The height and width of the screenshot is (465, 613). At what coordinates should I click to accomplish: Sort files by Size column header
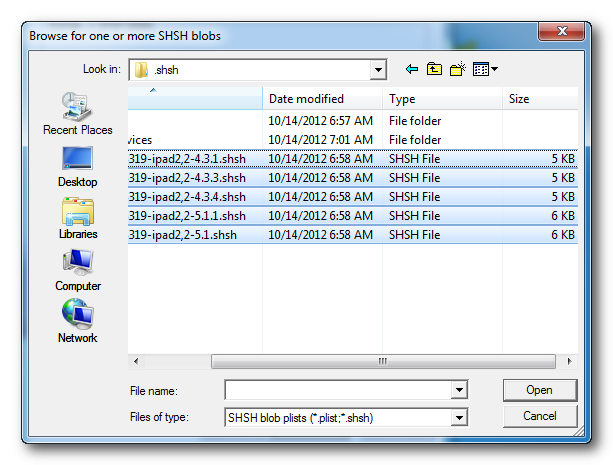pos(539,99)
